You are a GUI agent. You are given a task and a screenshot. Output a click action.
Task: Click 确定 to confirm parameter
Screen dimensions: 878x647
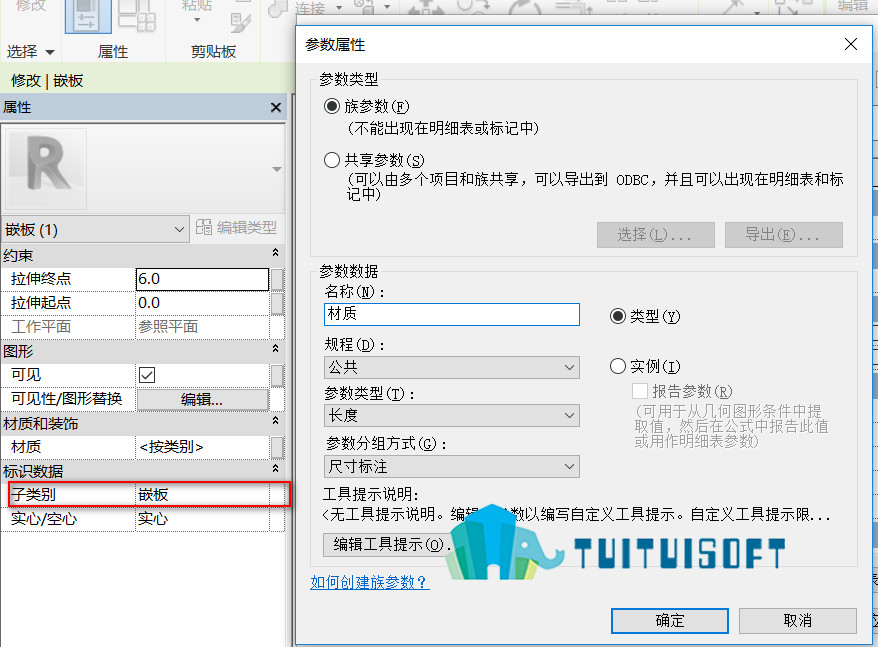pos(670,621)
